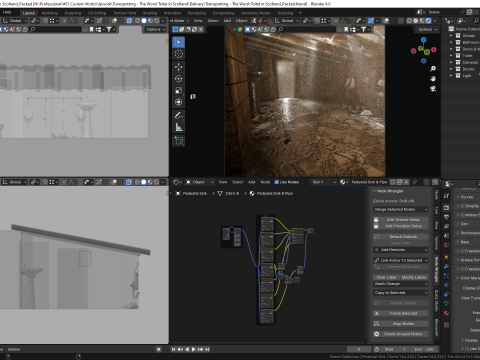
Task: Click the blue Z axis on navigation gizmo
Action: tap(423, 40)
